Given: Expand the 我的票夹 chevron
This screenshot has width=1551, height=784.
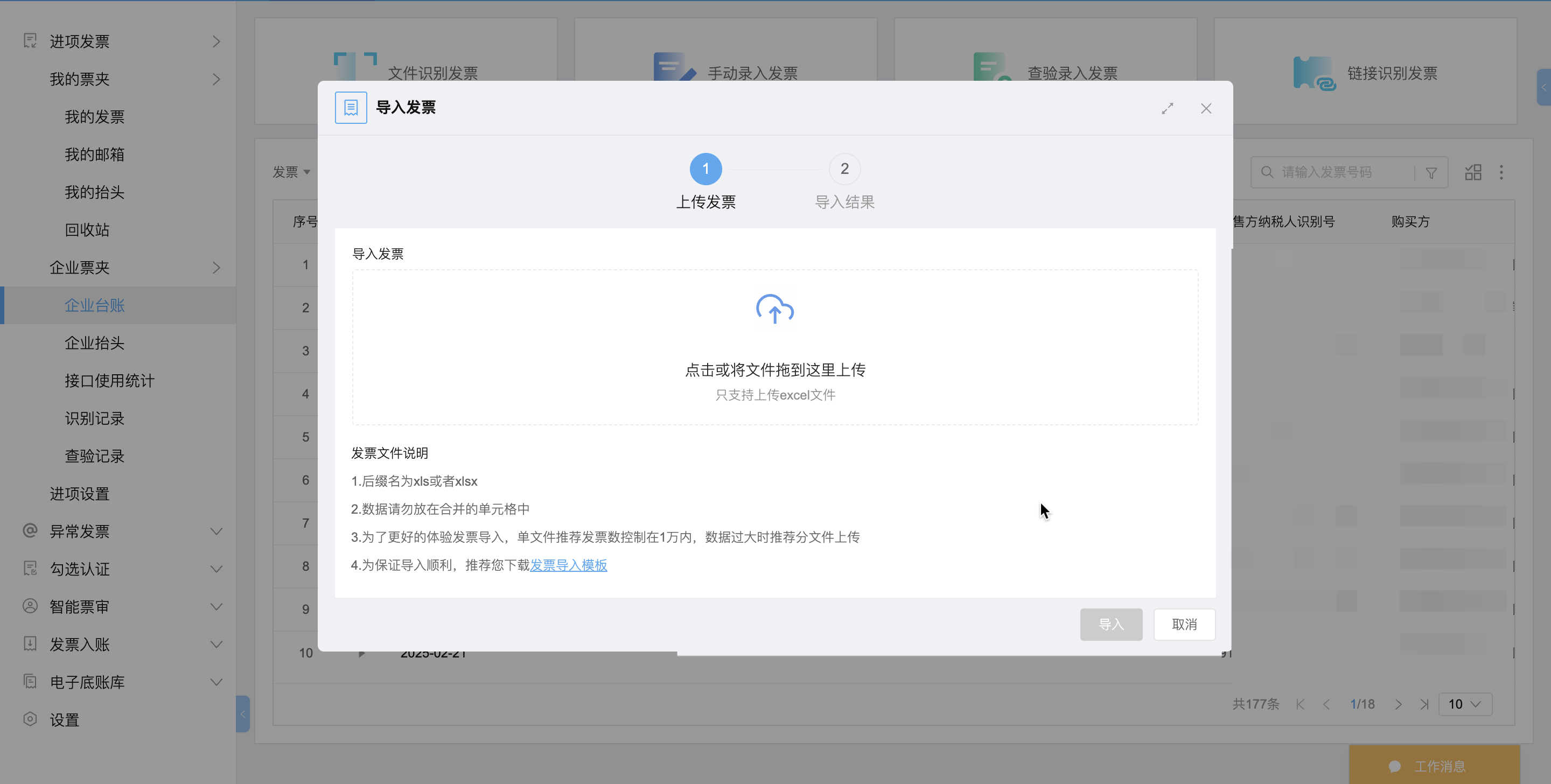Looking at the screenshot, I should (x=216, y=79).
